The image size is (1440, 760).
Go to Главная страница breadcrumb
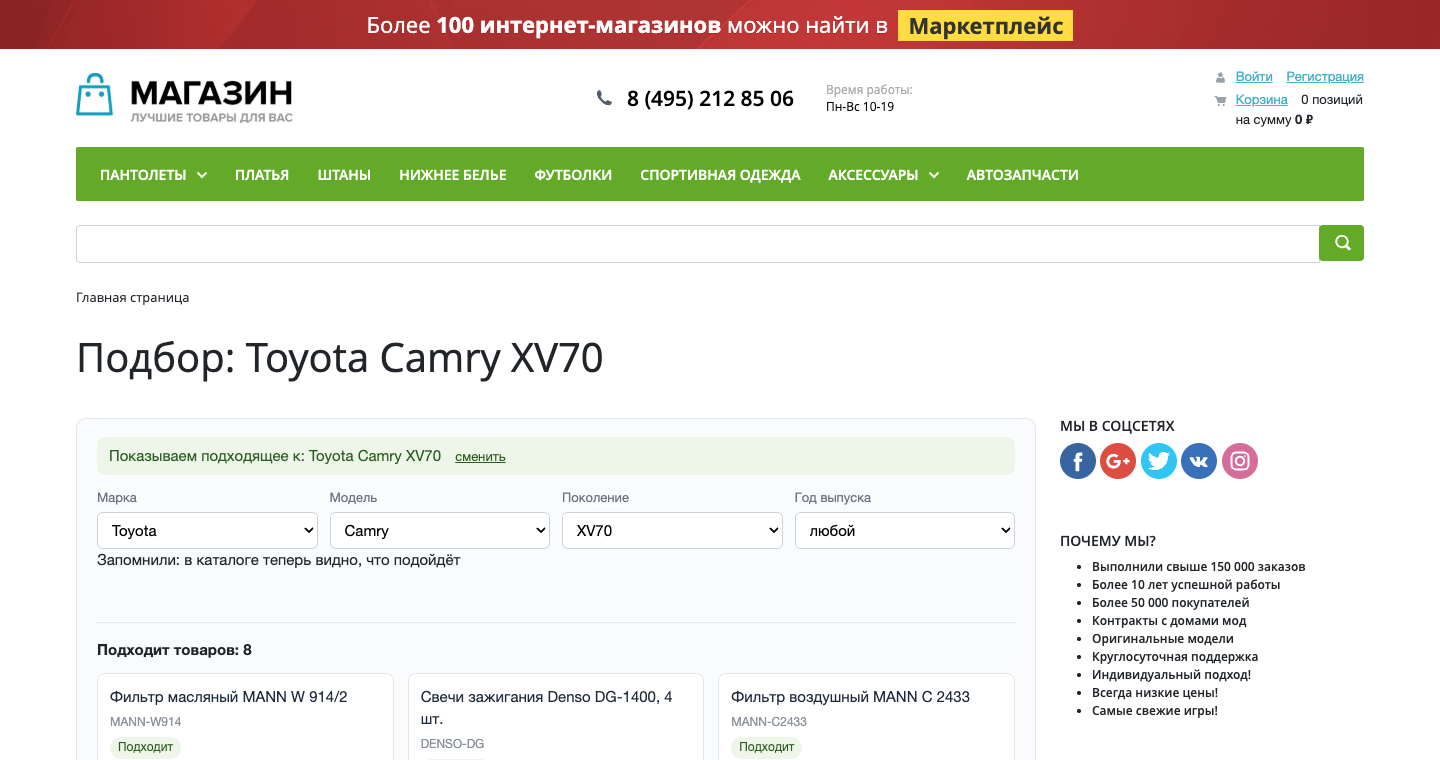(x=132, y=298)
